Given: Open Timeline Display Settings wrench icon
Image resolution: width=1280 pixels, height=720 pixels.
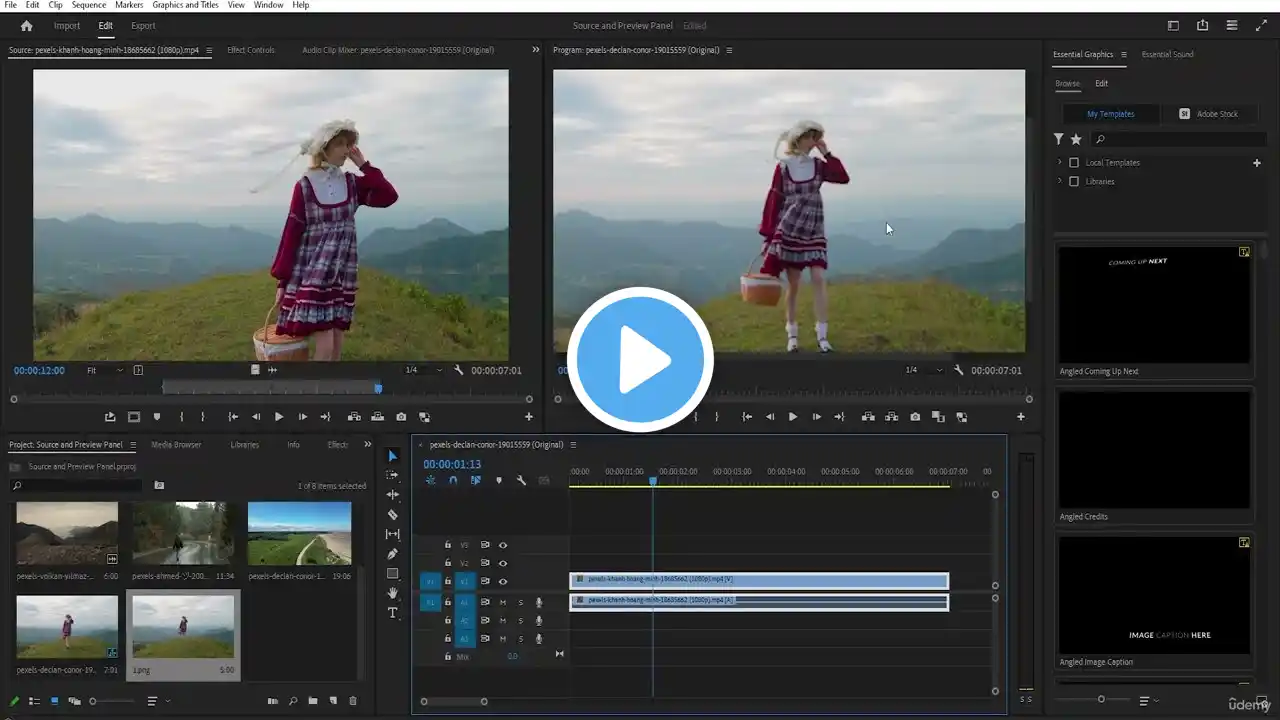Looking at the screenshot, I should pyautogui.click(x=521, y=481).
